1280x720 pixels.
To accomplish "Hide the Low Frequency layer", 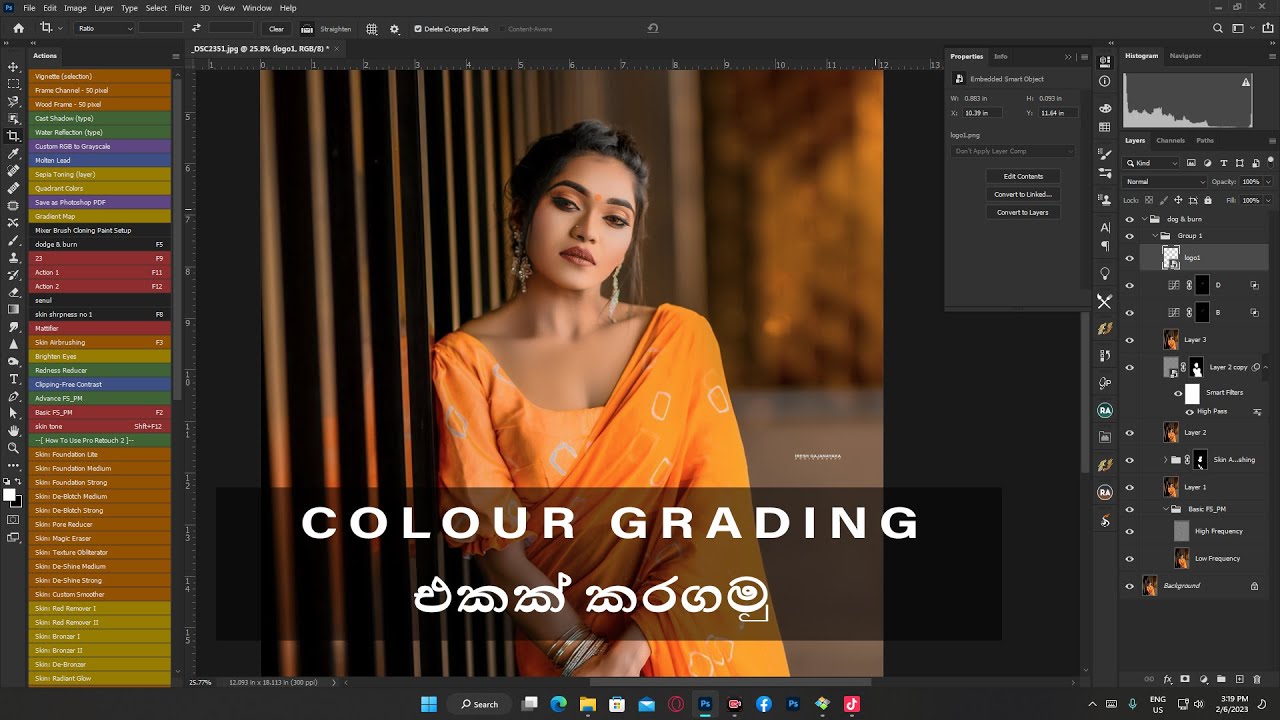I will [x=1130, y=559].
